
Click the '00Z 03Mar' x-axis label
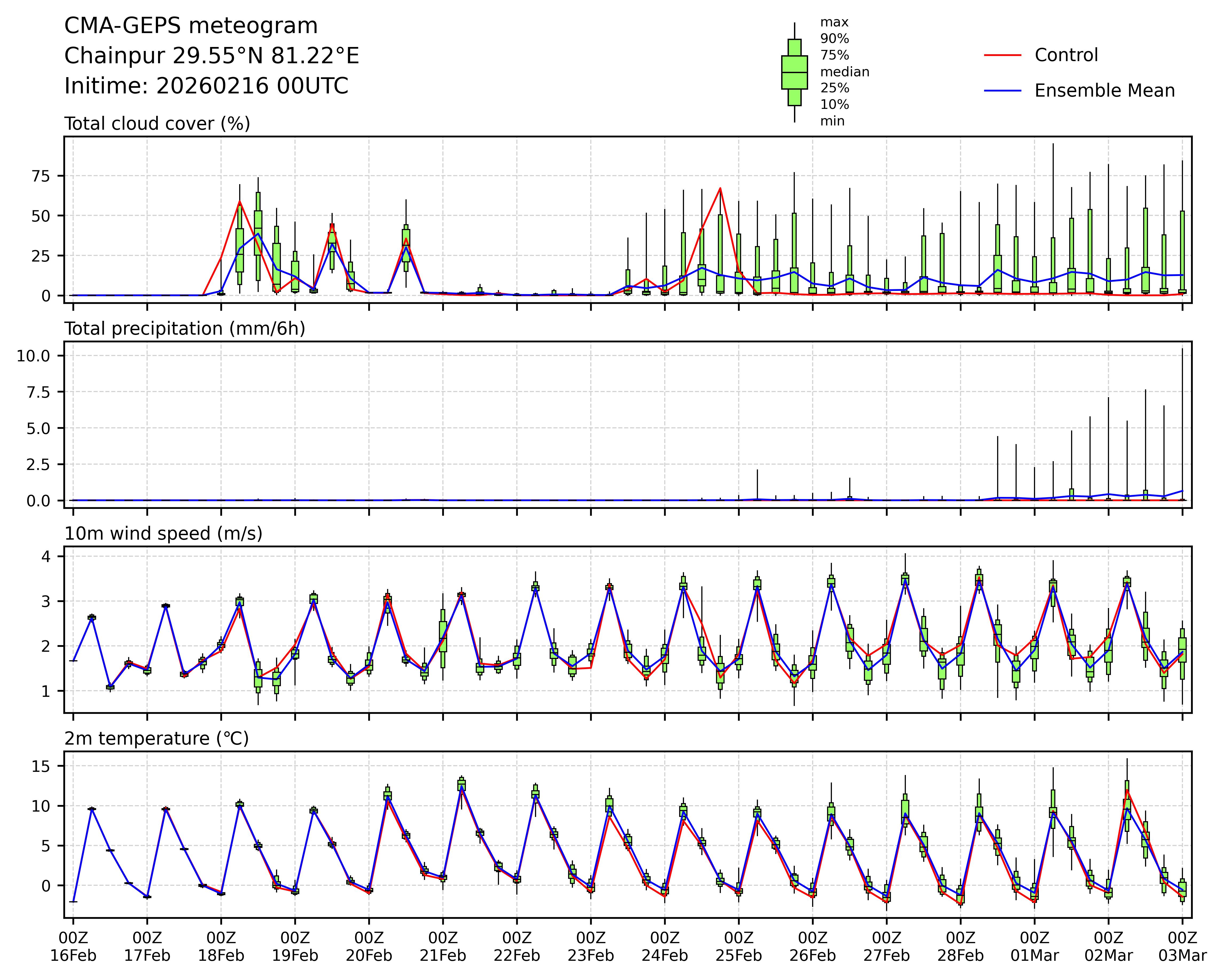1182,947
